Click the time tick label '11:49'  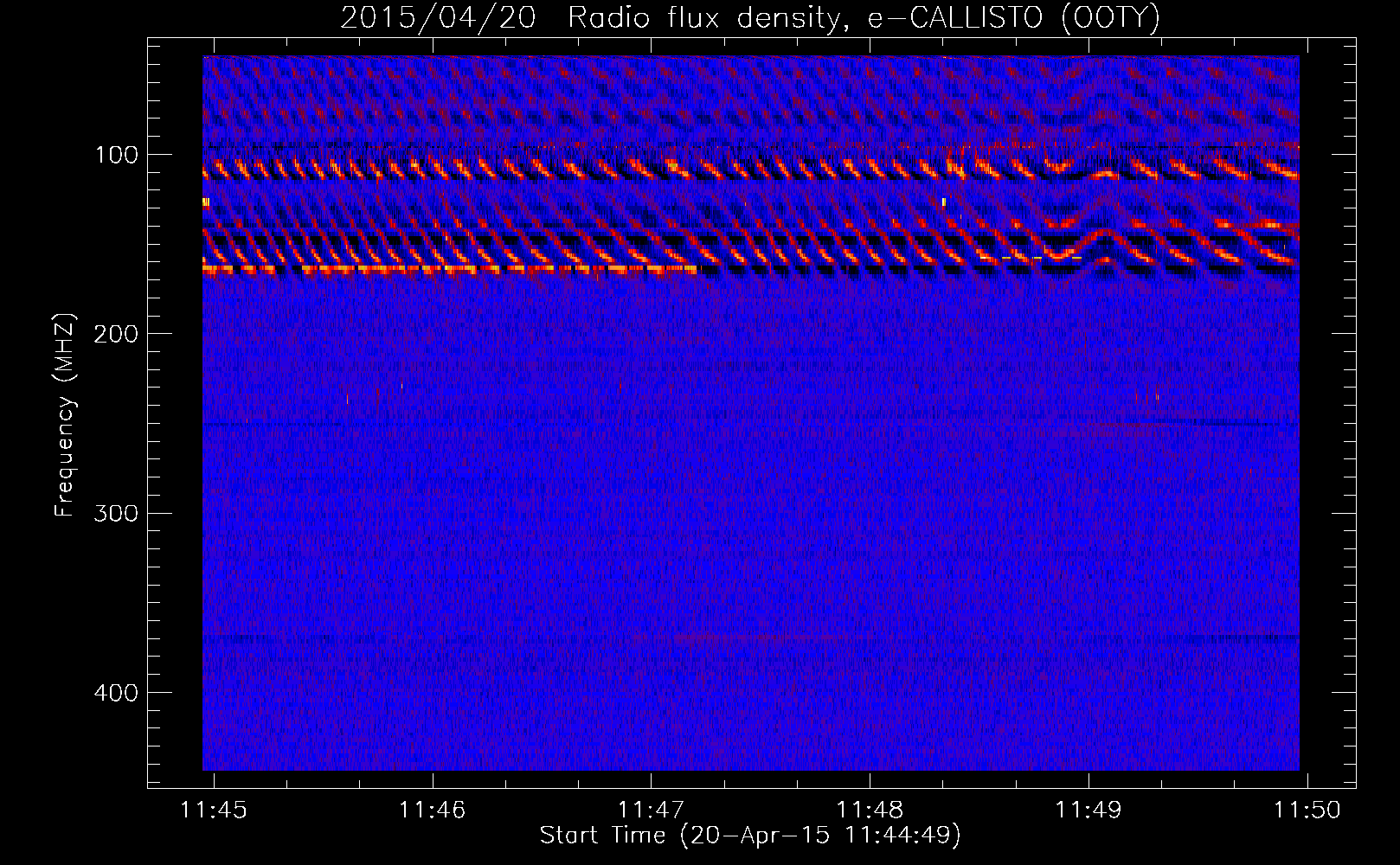[x=1088, y=810]
